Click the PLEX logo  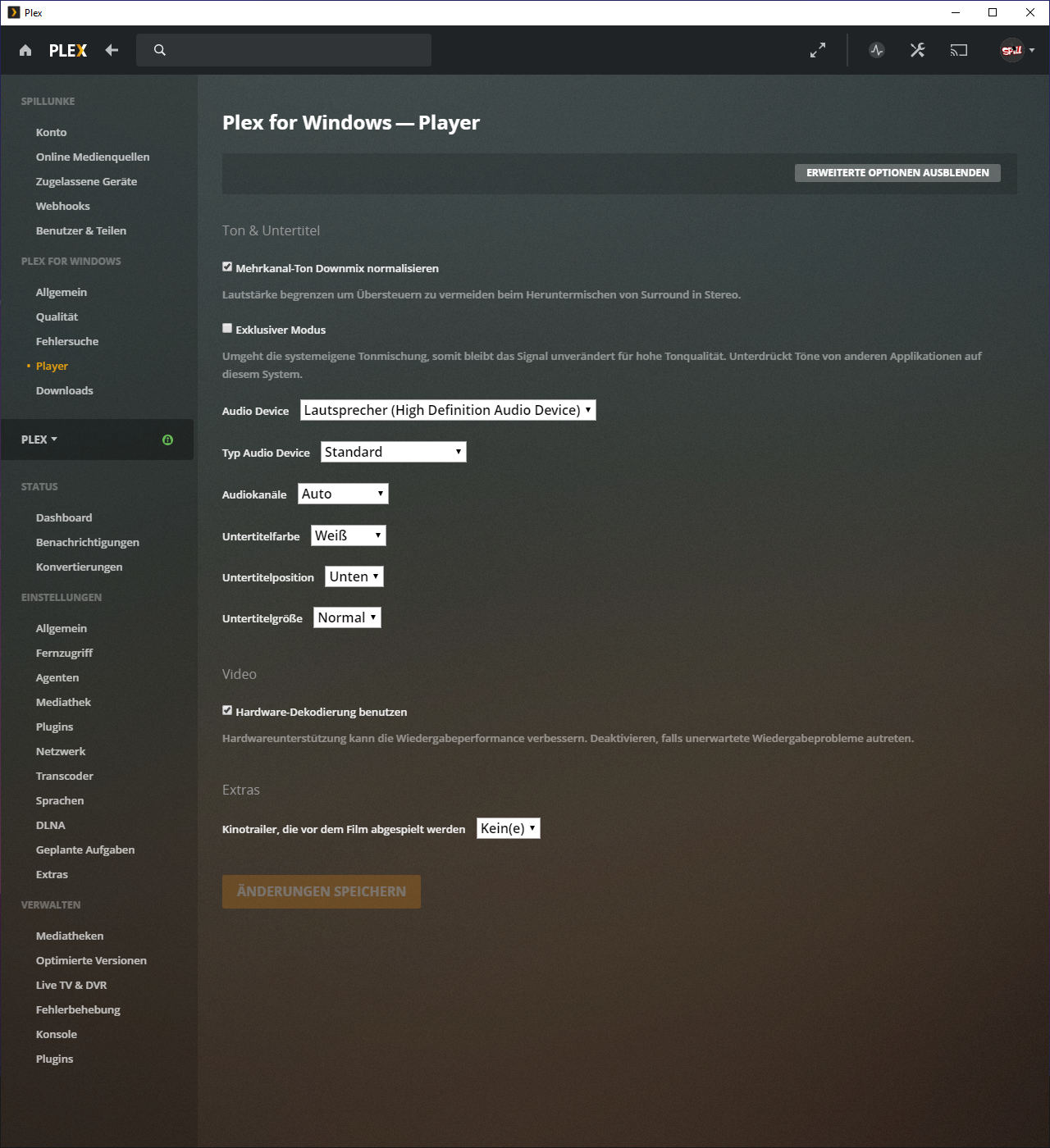[x=68, y=50]
